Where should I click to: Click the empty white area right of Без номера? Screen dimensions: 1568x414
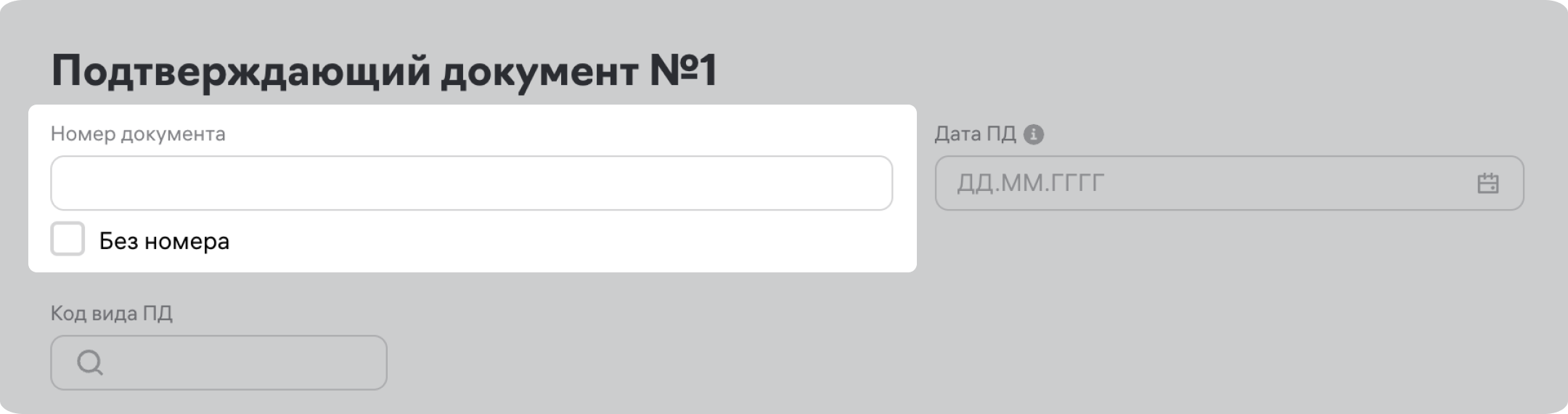tap(566, 243)
